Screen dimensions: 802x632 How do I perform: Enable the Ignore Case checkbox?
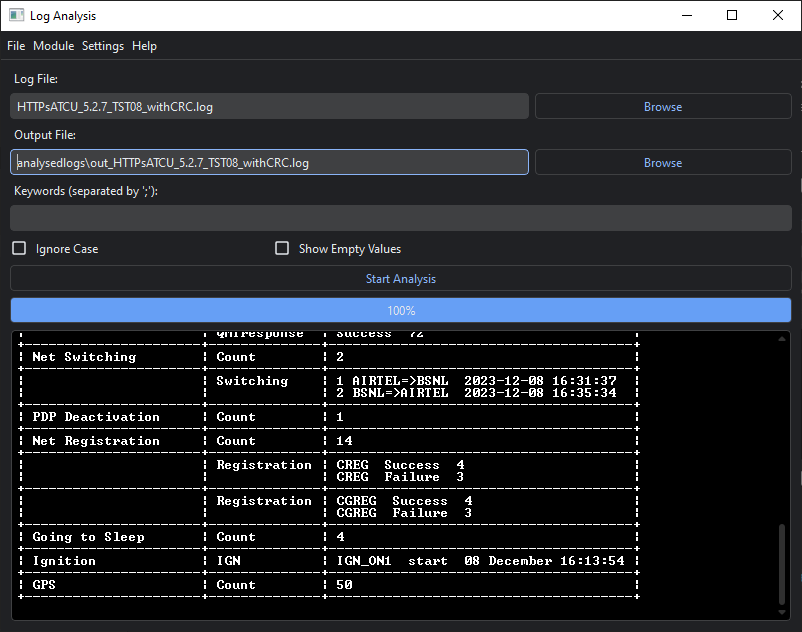coord(19,249)
